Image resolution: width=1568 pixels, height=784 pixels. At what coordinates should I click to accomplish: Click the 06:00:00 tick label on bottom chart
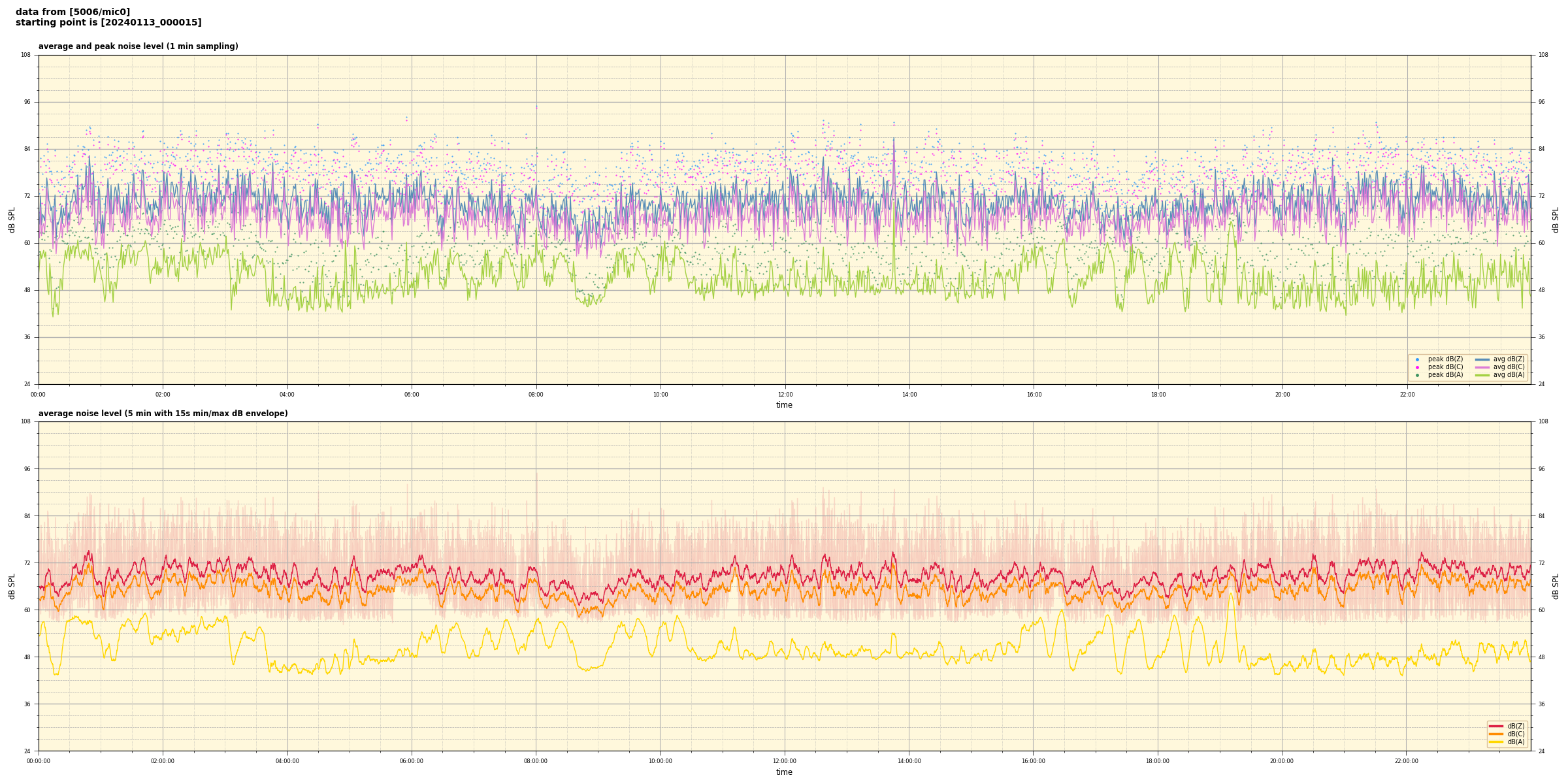412,761
